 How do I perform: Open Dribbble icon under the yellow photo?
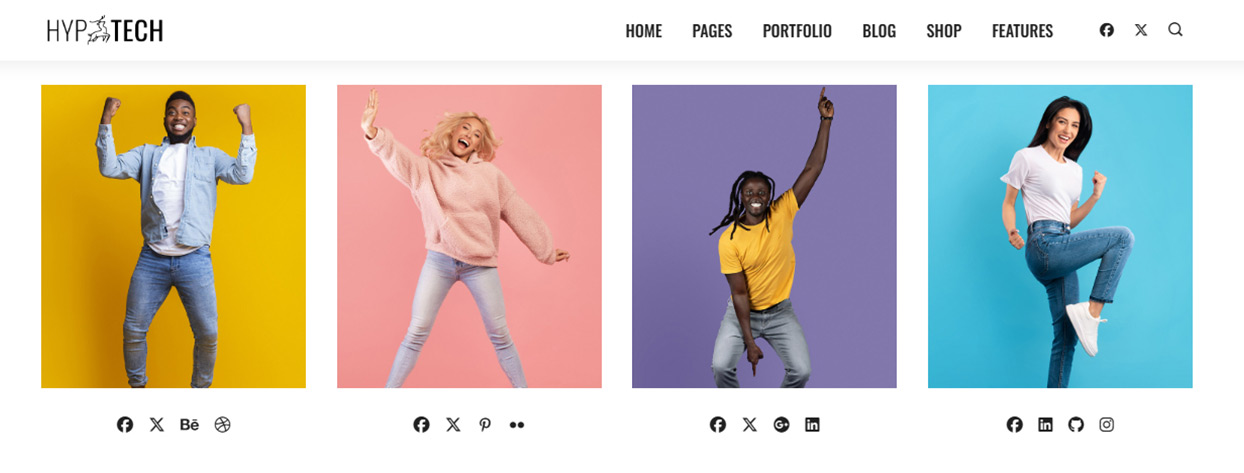pos(222,425)
